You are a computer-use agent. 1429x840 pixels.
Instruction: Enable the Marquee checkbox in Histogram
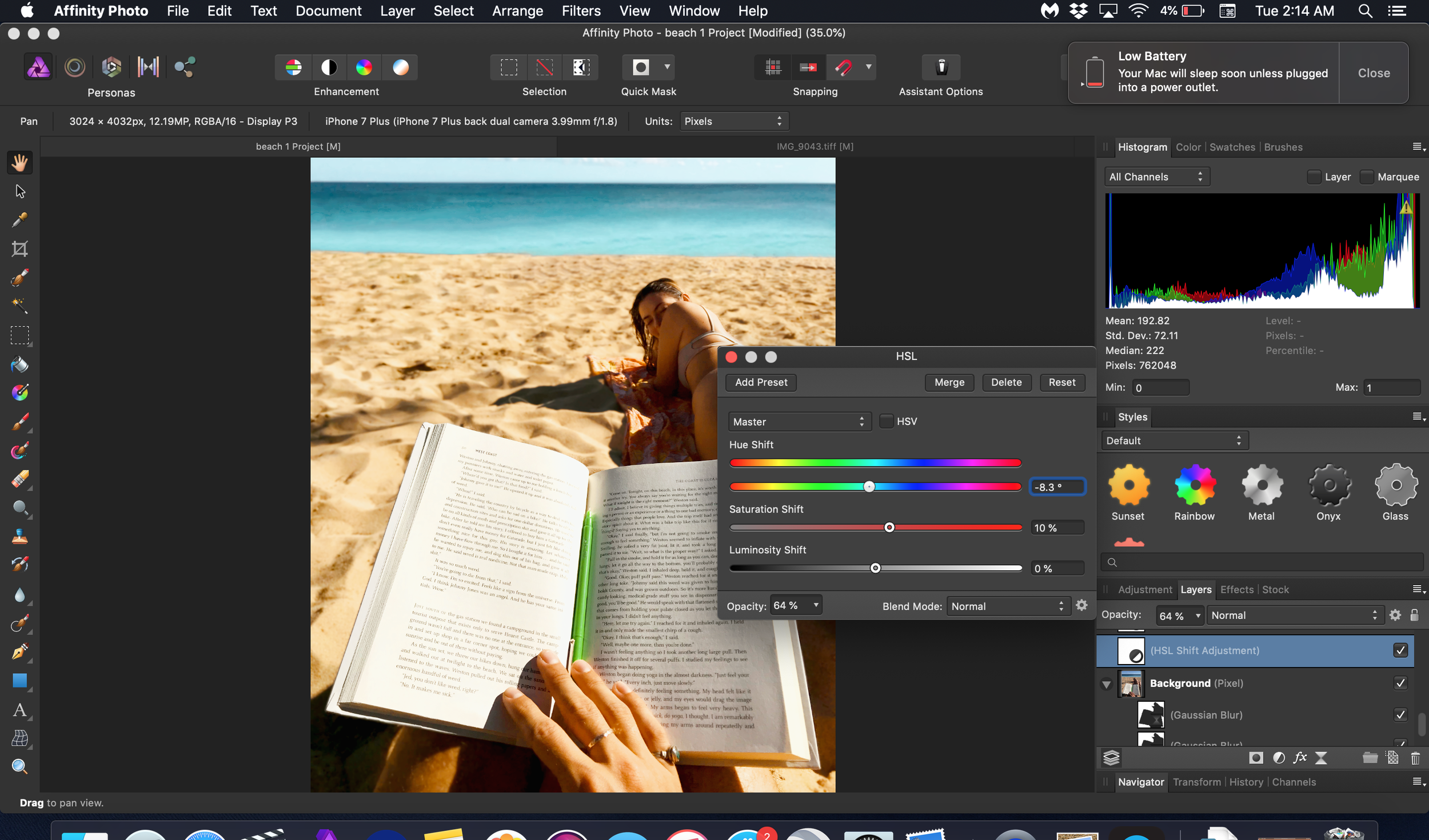tap(1366, 177)
